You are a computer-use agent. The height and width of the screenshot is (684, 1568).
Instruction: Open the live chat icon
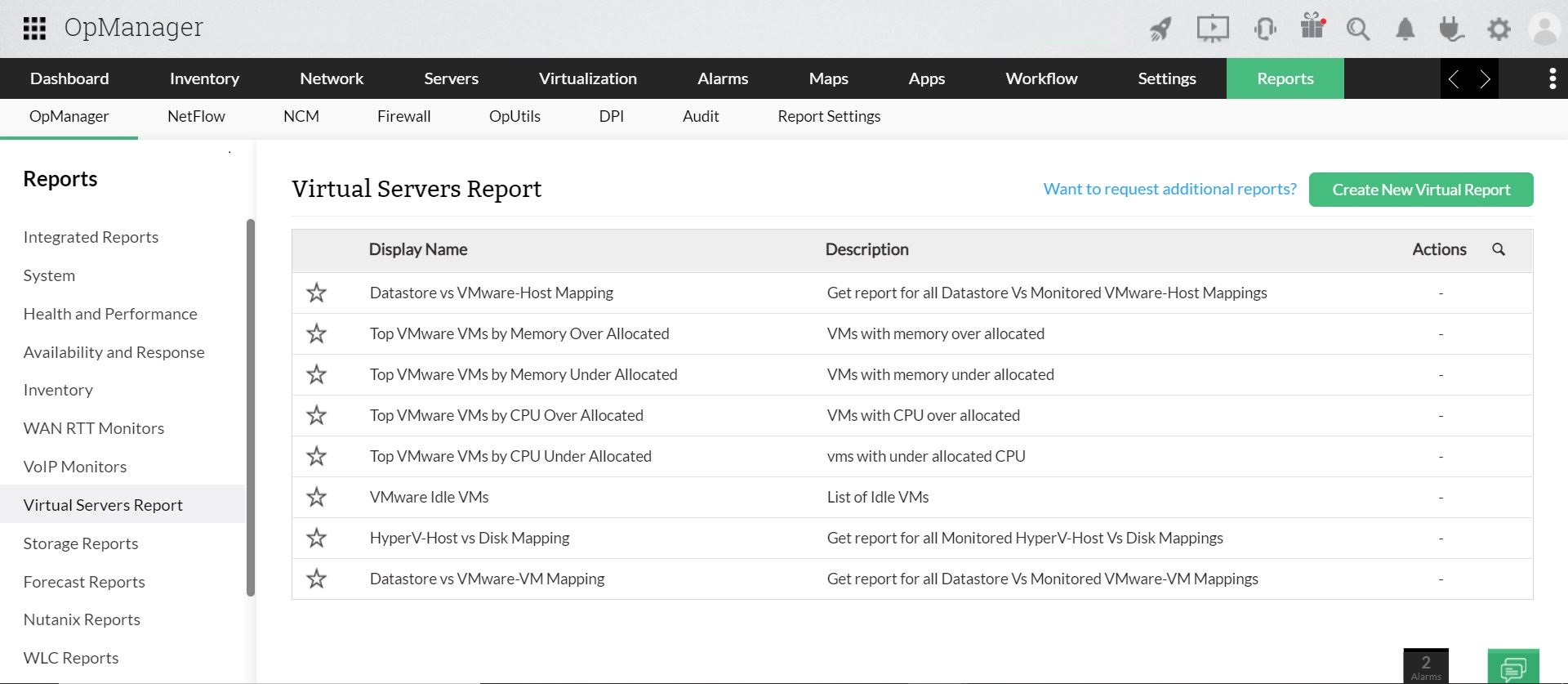pos(1512,668)
